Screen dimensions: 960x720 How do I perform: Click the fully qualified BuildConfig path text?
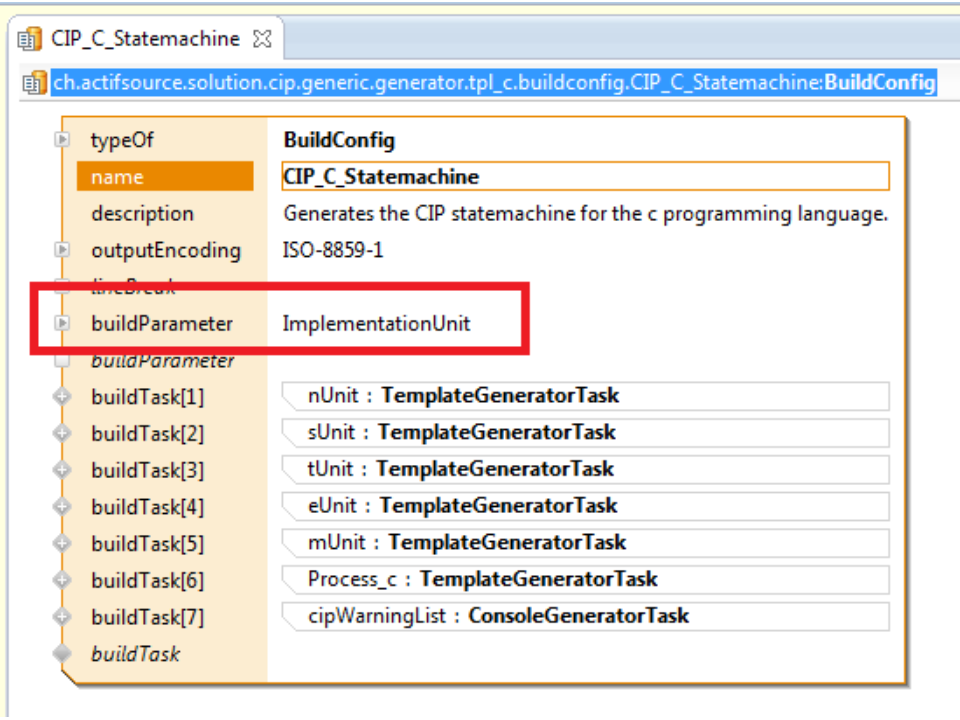click(x=493, y=83)
